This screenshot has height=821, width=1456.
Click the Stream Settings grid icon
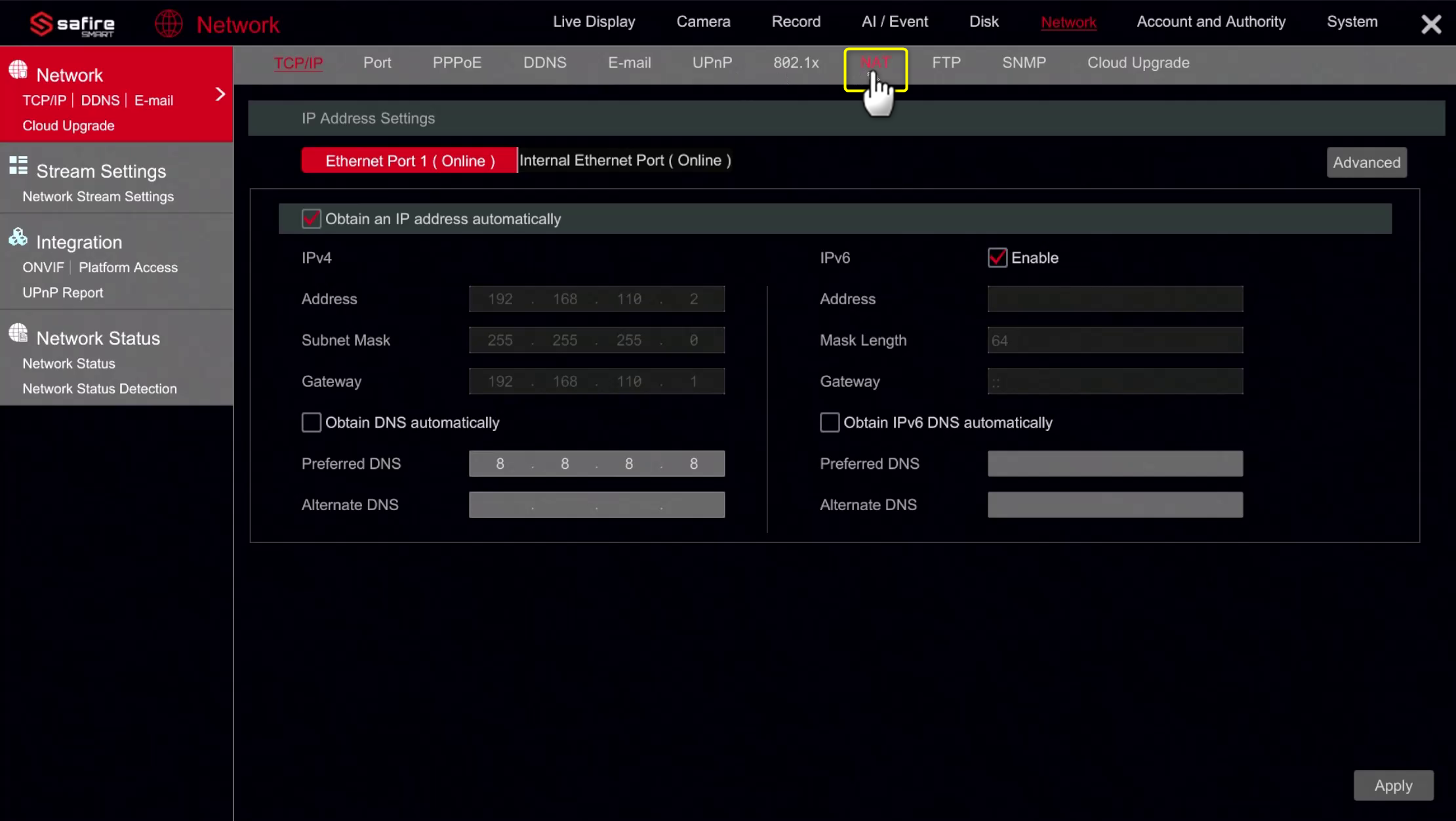[18, 166]
